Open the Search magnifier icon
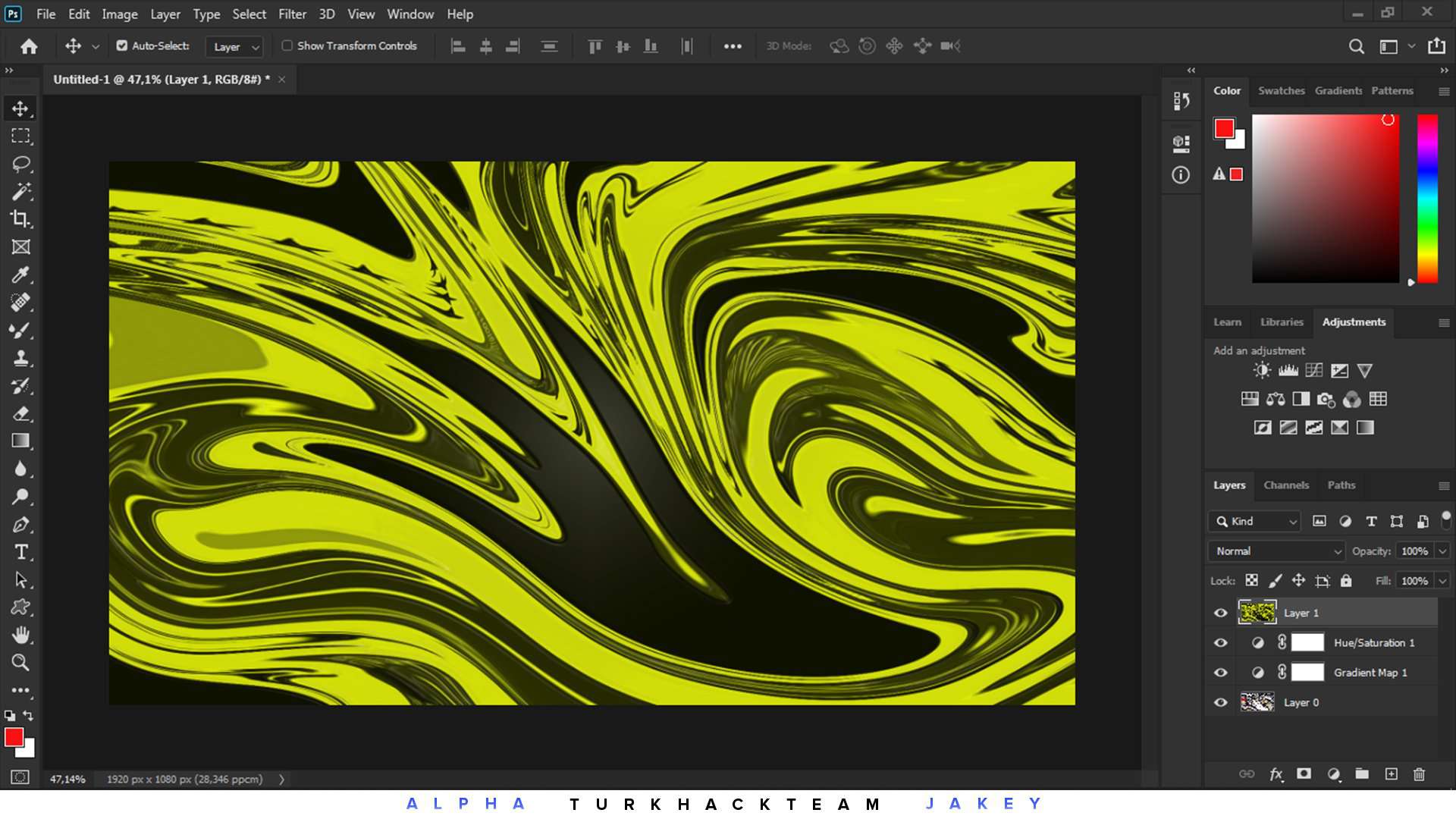 click(1357, 46)
